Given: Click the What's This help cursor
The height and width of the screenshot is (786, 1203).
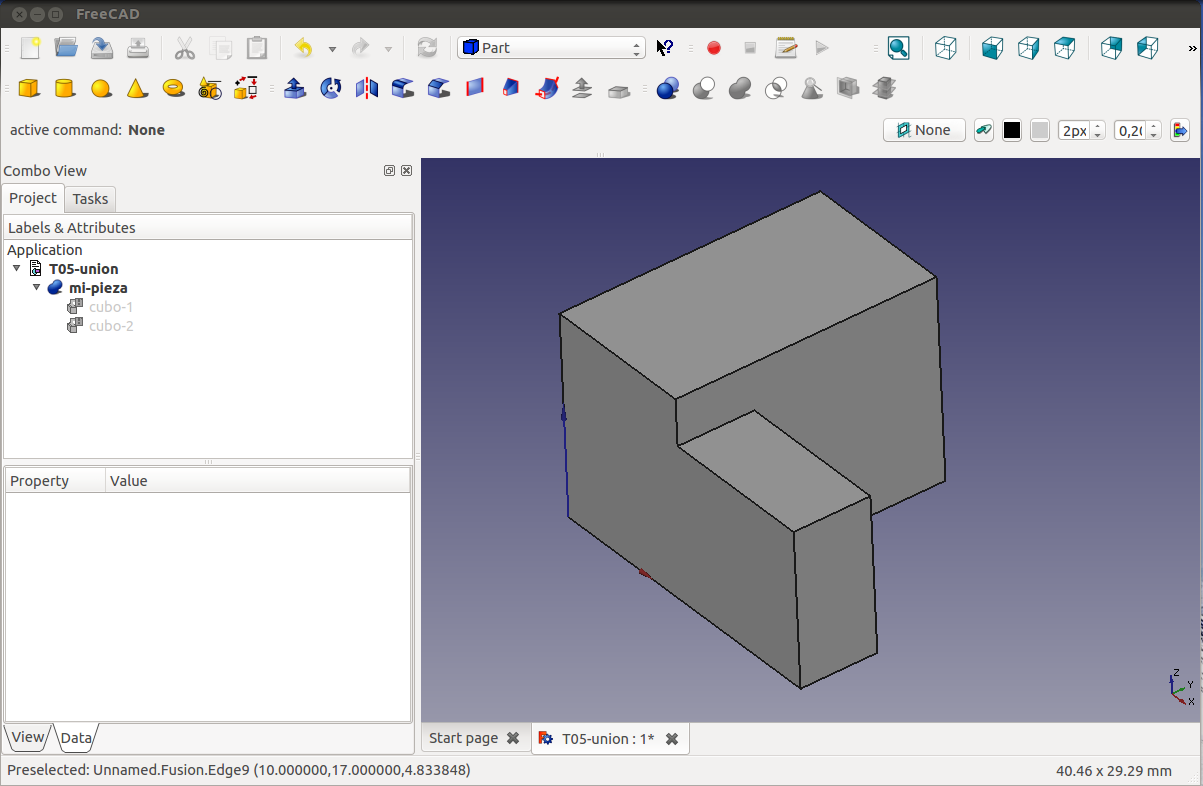Looking at the screenshot, I should (665, 48).
